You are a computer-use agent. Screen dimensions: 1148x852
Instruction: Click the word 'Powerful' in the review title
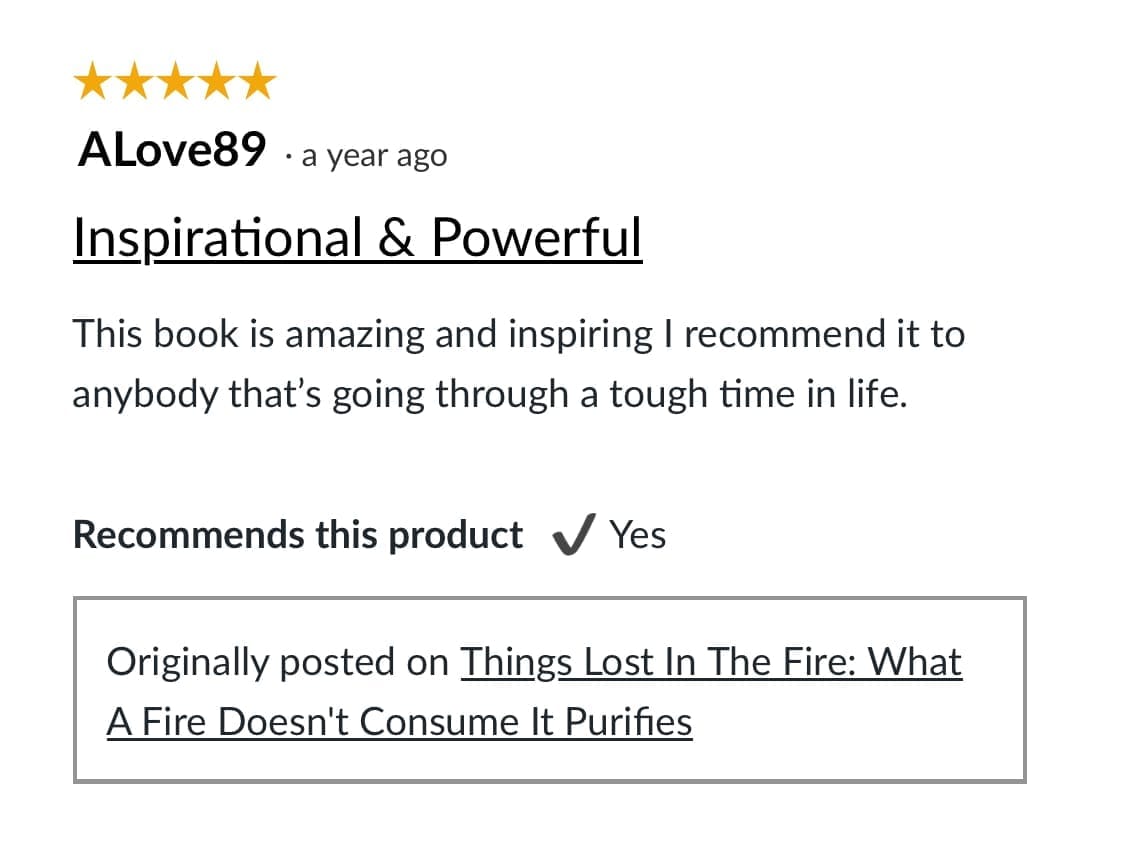536,238
